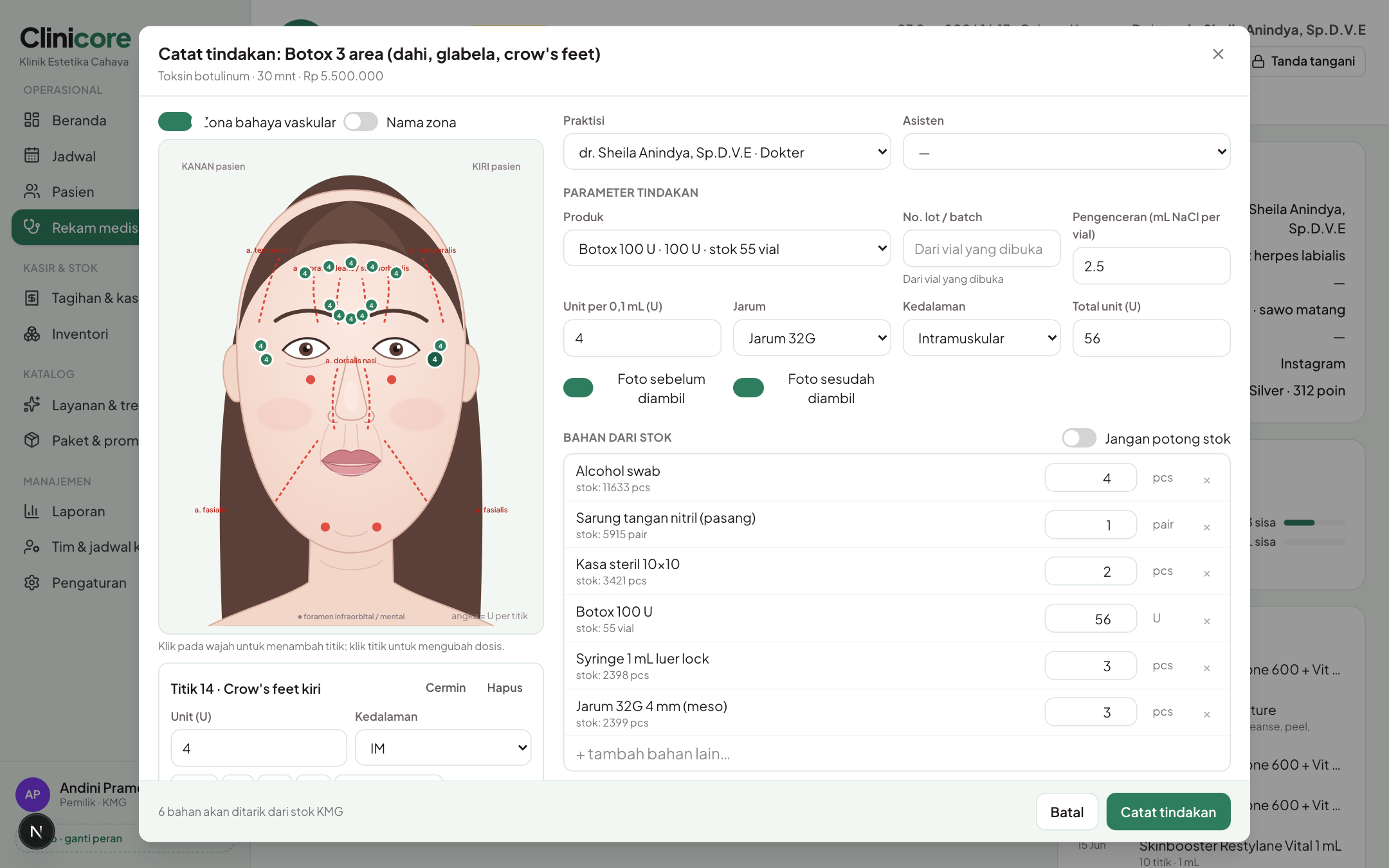1389x868 pixels.
Task: Open the Asisten dropdown
Action: (x=1066, y=152)
